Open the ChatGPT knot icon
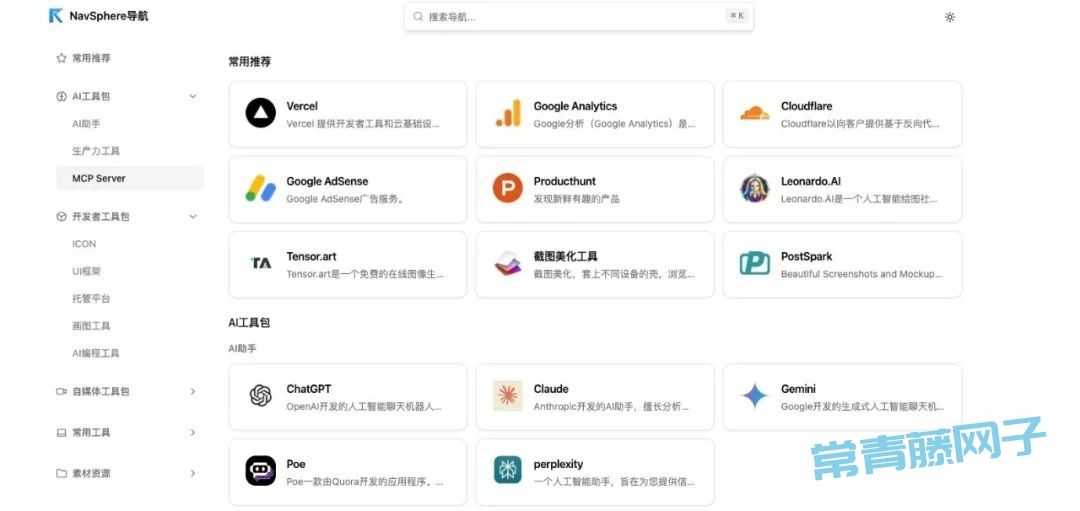Viewport: 1080px width, 511px height. (x=260, y=396)
